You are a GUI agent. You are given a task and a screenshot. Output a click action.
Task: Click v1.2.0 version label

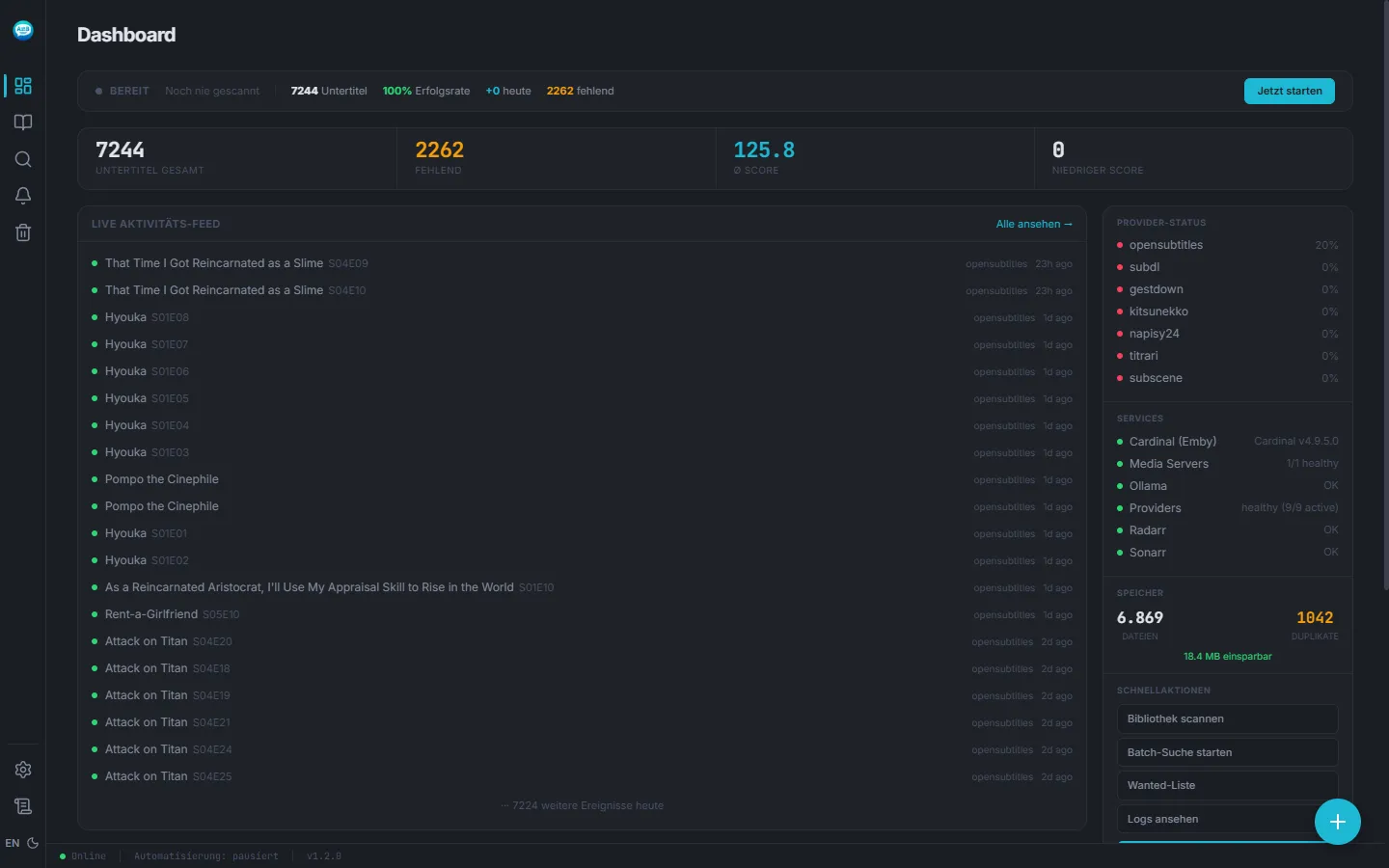(x=324, y=856)
